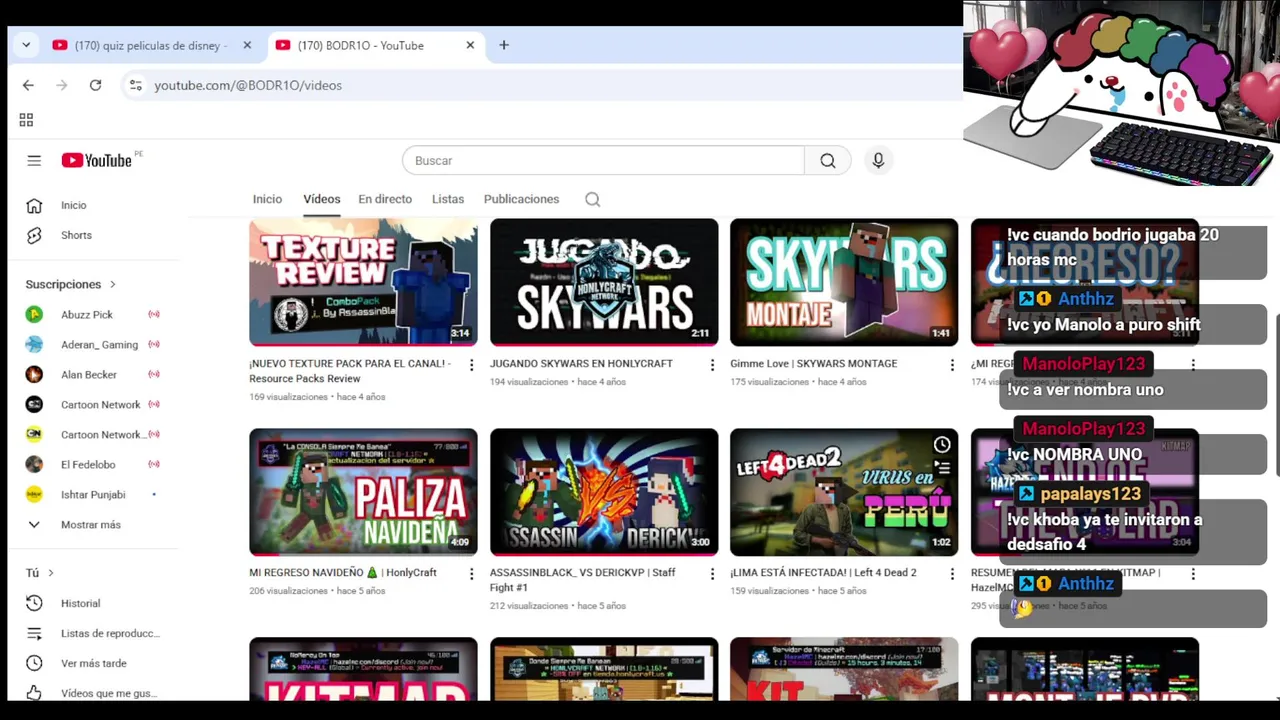Click the channel search magnifier icon
The width and height of the screenshot is (1280, 720).
[593, 199]
